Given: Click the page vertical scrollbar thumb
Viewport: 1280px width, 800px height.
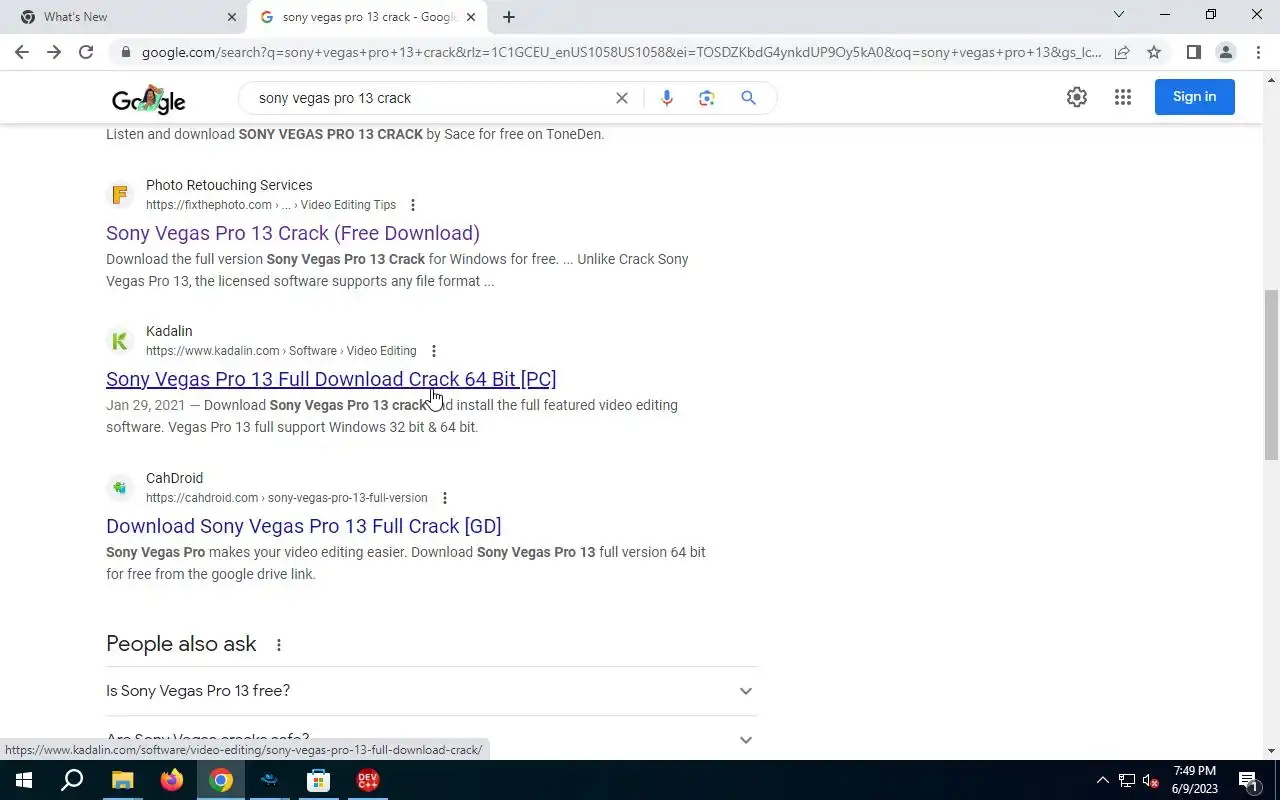Looking at the screenshot, I should 1271,373.
